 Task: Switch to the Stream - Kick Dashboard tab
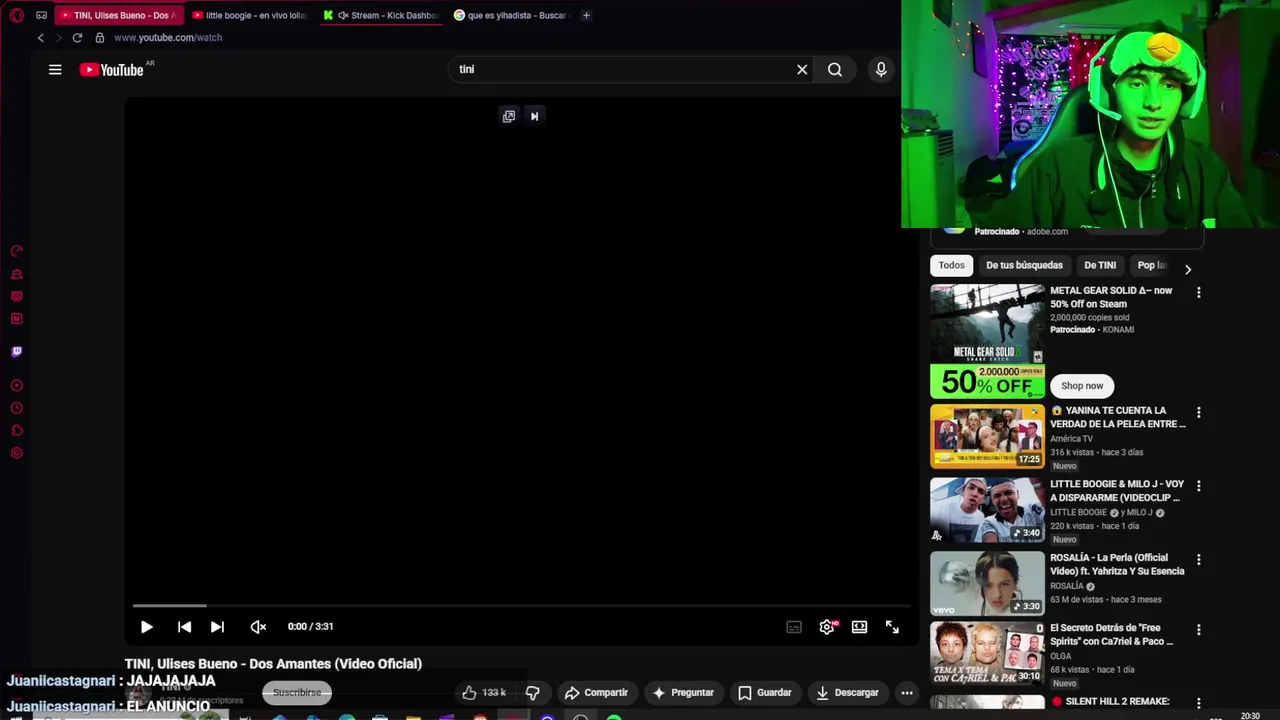click(381, 15)
